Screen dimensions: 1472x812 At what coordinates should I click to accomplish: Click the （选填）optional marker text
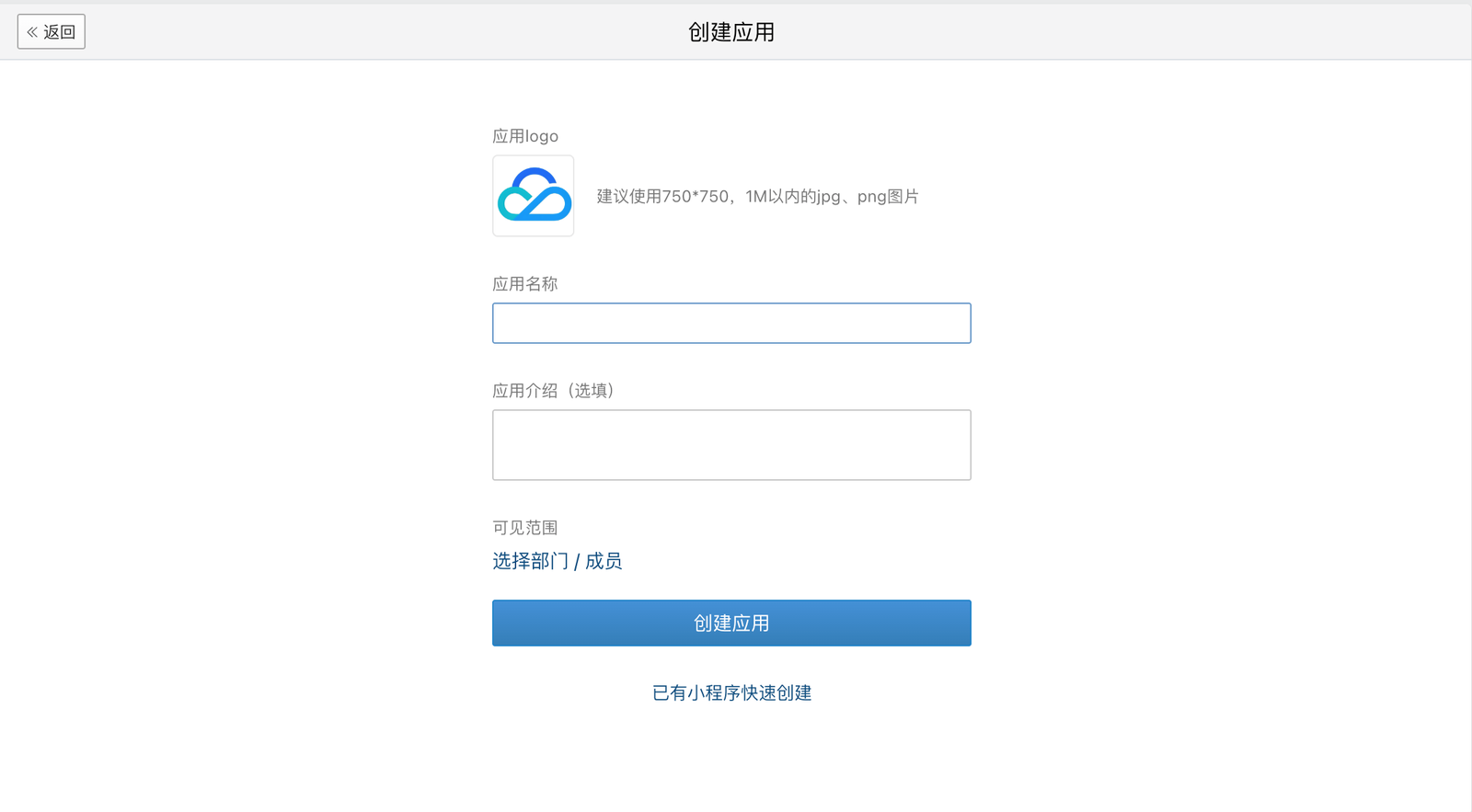pos(590,391)
